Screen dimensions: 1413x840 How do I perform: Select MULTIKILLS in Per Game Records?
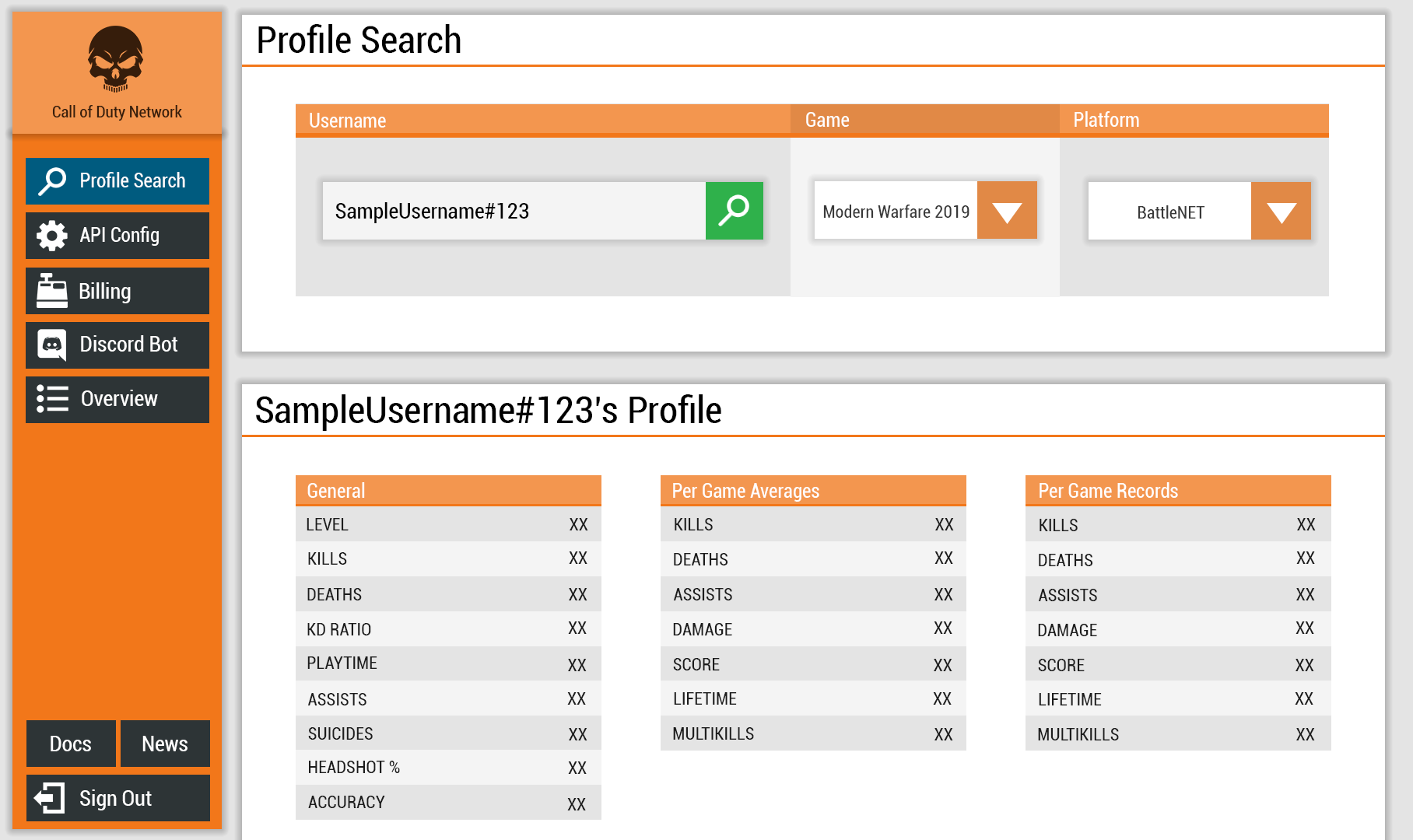1178,733
